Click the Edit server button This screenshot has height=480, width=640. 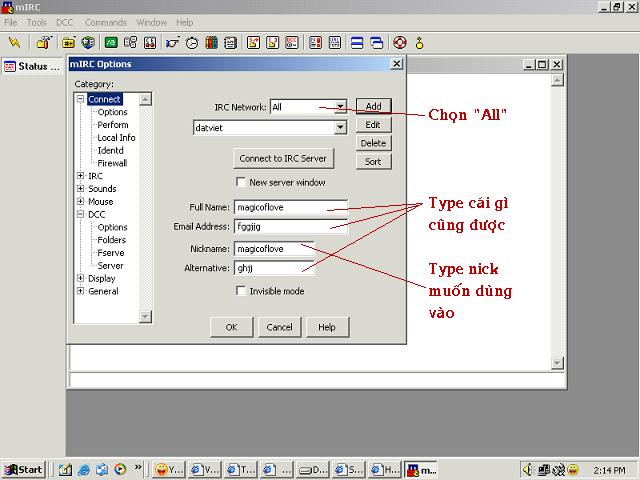pyautogui.click(x=373, y=124)
